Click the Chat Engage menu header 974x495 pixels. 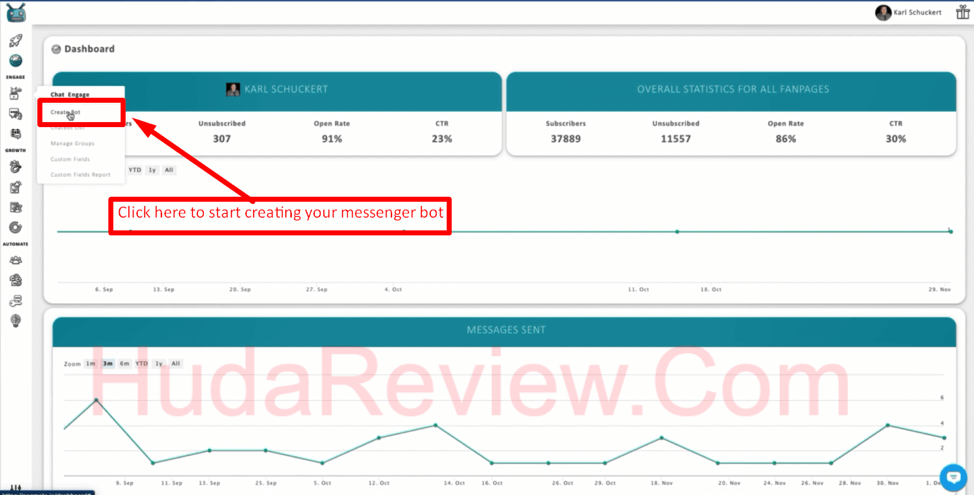point(70,94)
